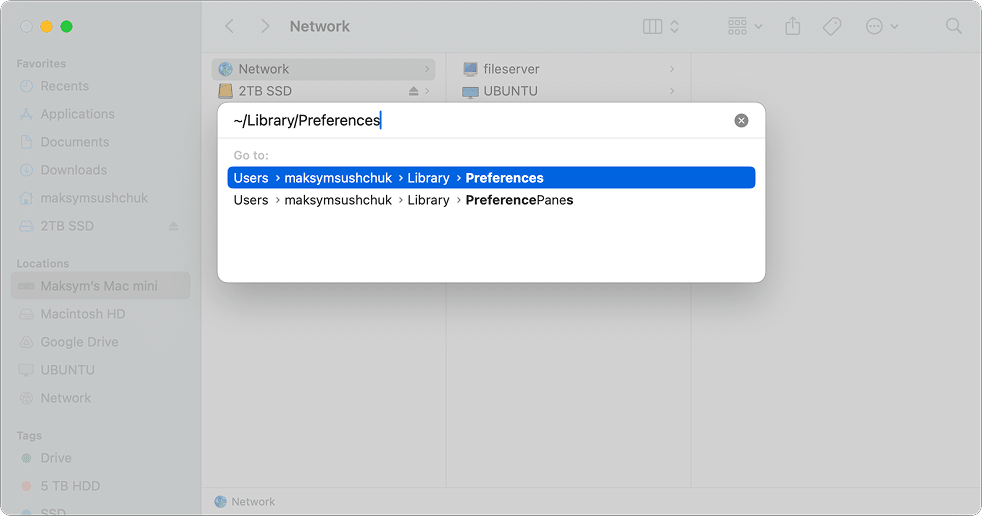Click the green zoom window button

pyautogui.click(x=66, y=26)
